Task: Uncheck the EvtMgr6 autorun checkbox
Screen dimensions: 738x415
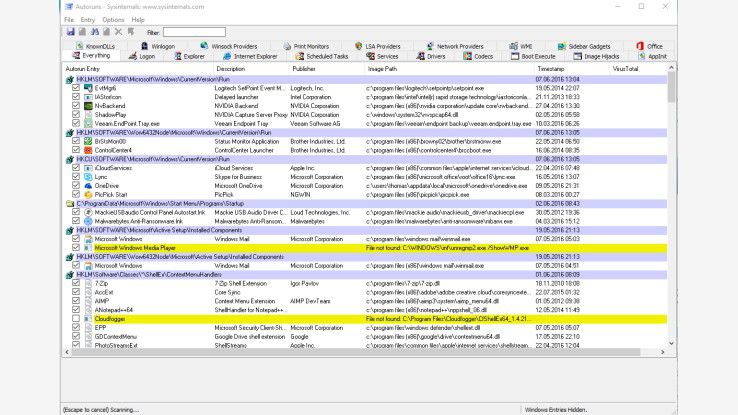Action: tap(76, 87)
